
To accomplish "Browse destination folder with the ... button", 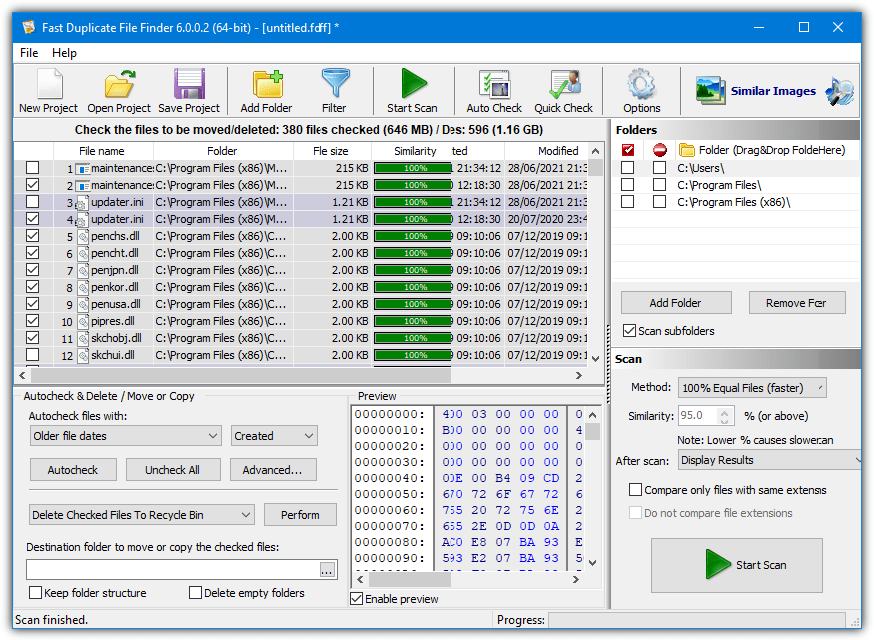I will pyautogui.click(x=327, y=570).
